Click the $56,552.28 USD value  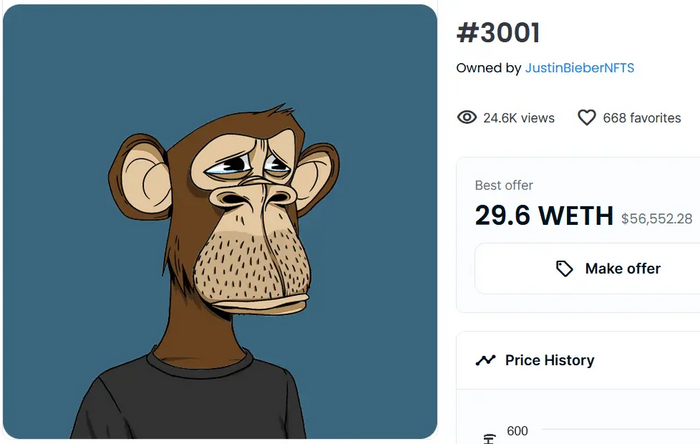tap(657, 218)
